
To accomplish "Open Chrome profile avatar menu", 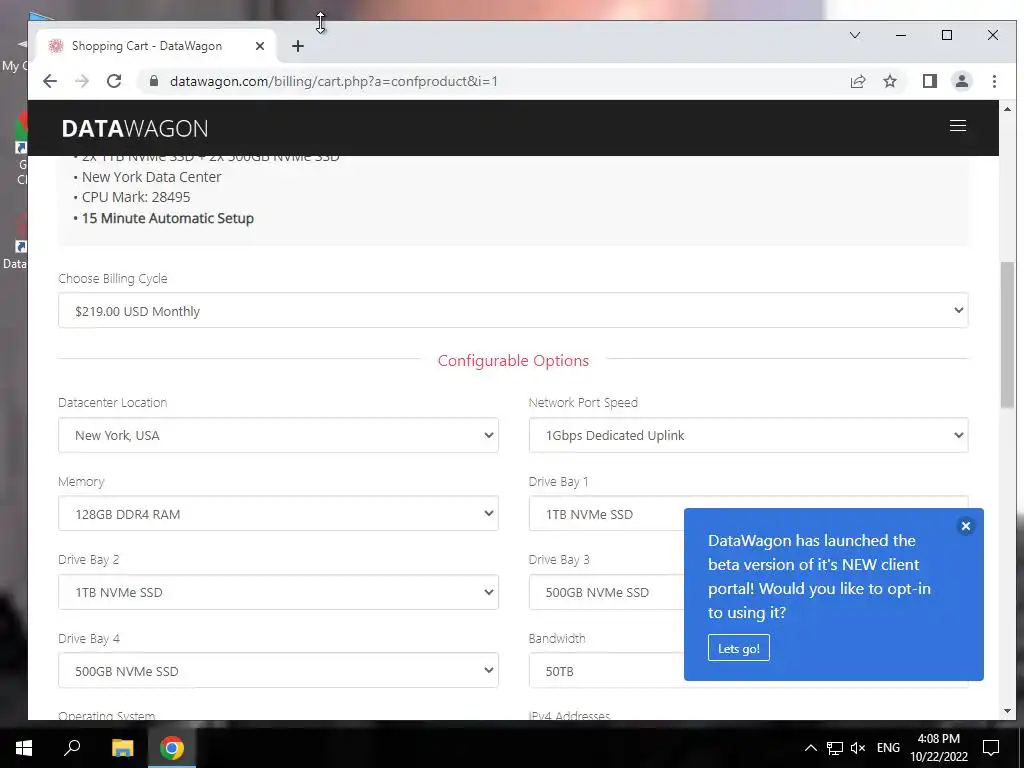I will pyautogui.click(x=961, y=81).
